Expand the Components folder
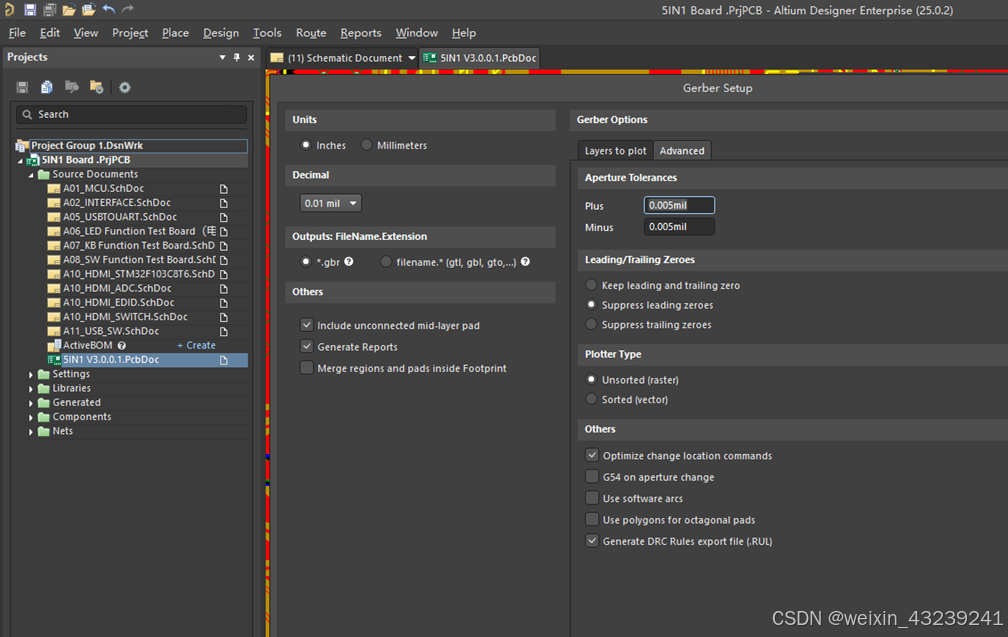The width and height of the screenshot is (1008, 637). point(31,417)
